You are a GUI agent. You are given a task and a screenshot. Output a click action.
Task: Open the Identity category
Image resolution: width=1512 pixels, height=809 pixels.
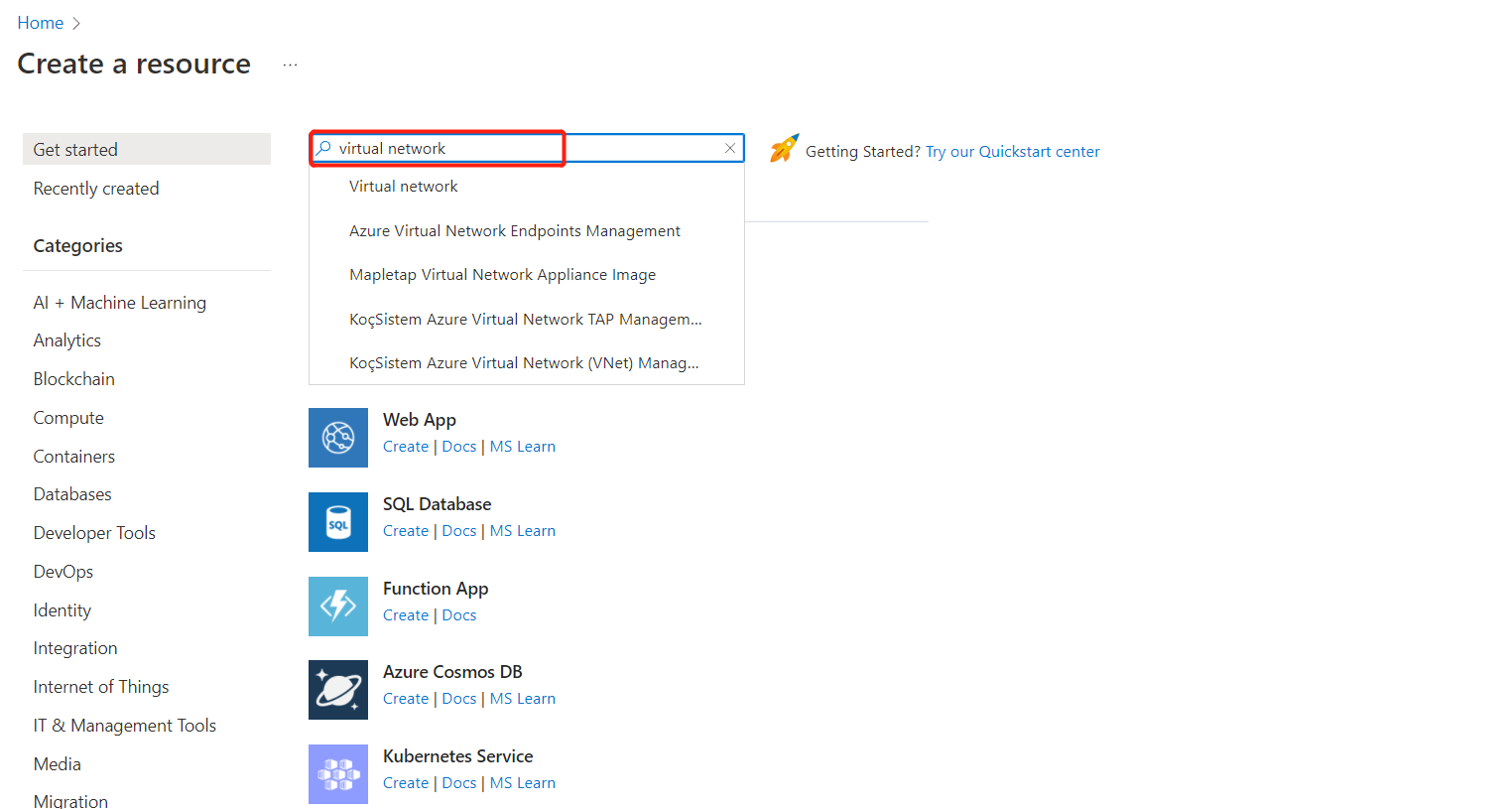(63, 610)
